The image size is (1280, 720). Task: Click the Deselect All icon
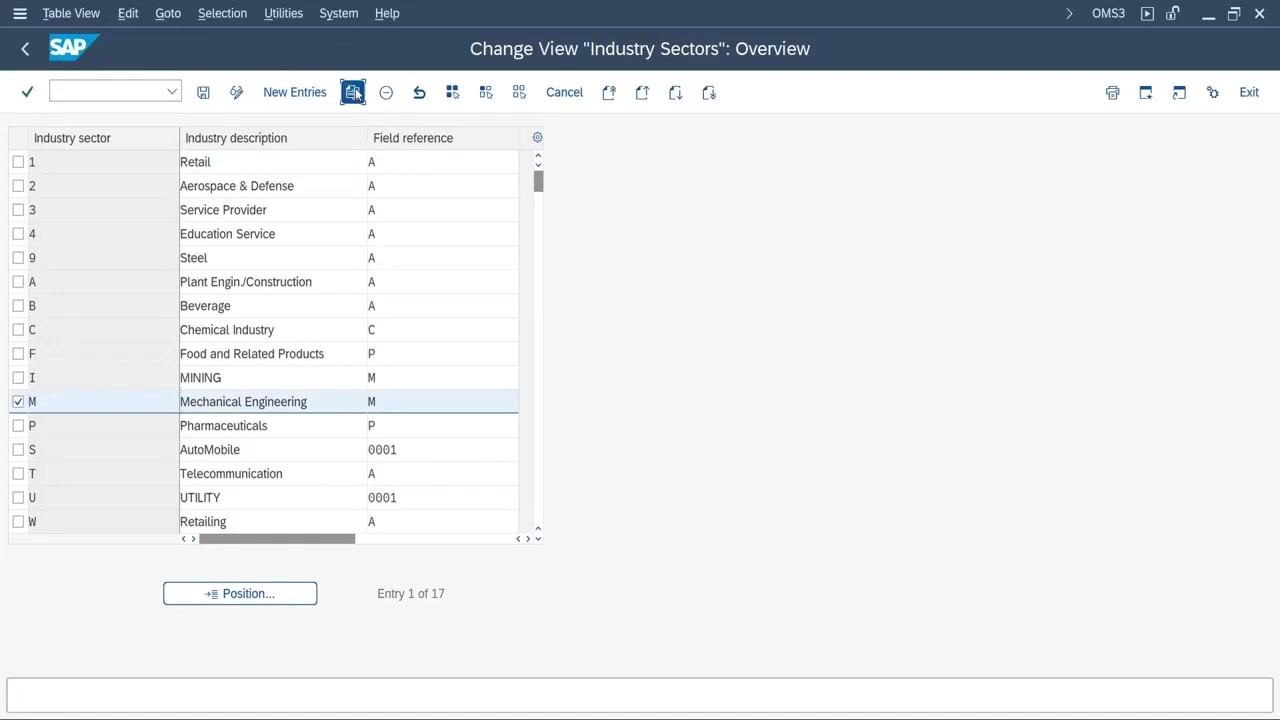coord(519,92)
